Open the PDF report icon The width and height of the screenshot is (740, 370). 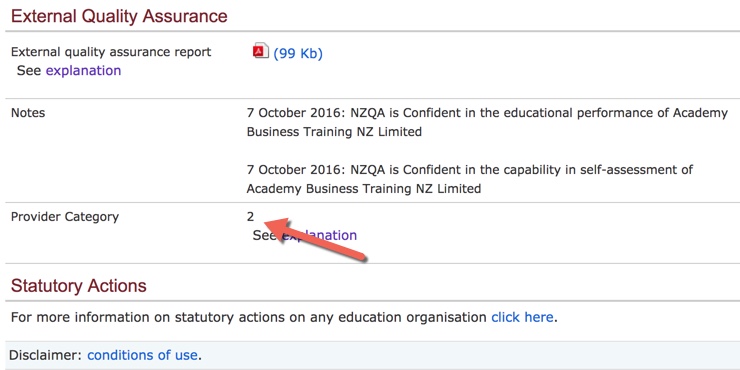point(261,50)
